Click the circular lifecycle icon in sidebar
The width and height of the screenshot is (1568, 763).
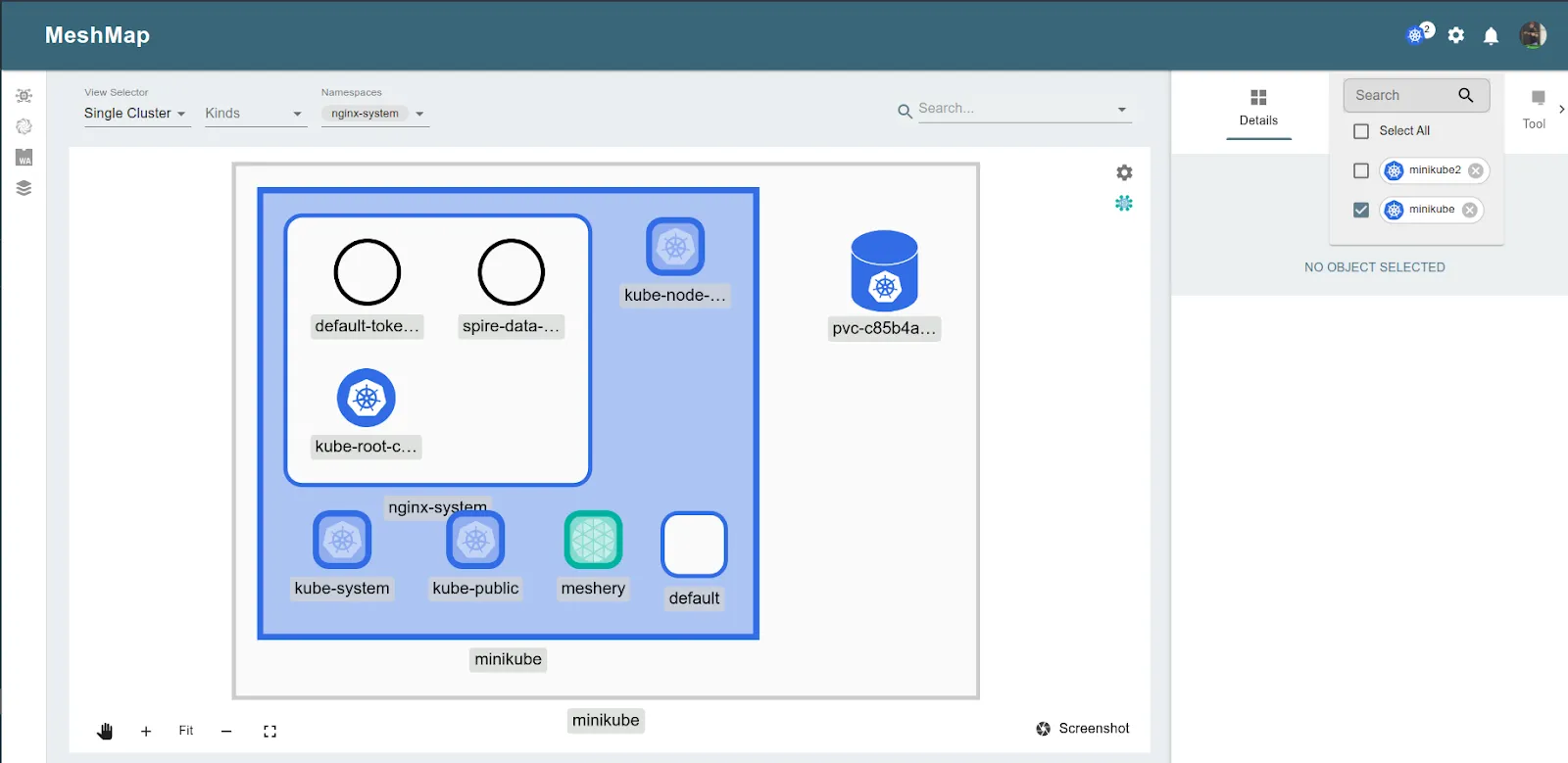pyautogui.click(x=24, y=126)
